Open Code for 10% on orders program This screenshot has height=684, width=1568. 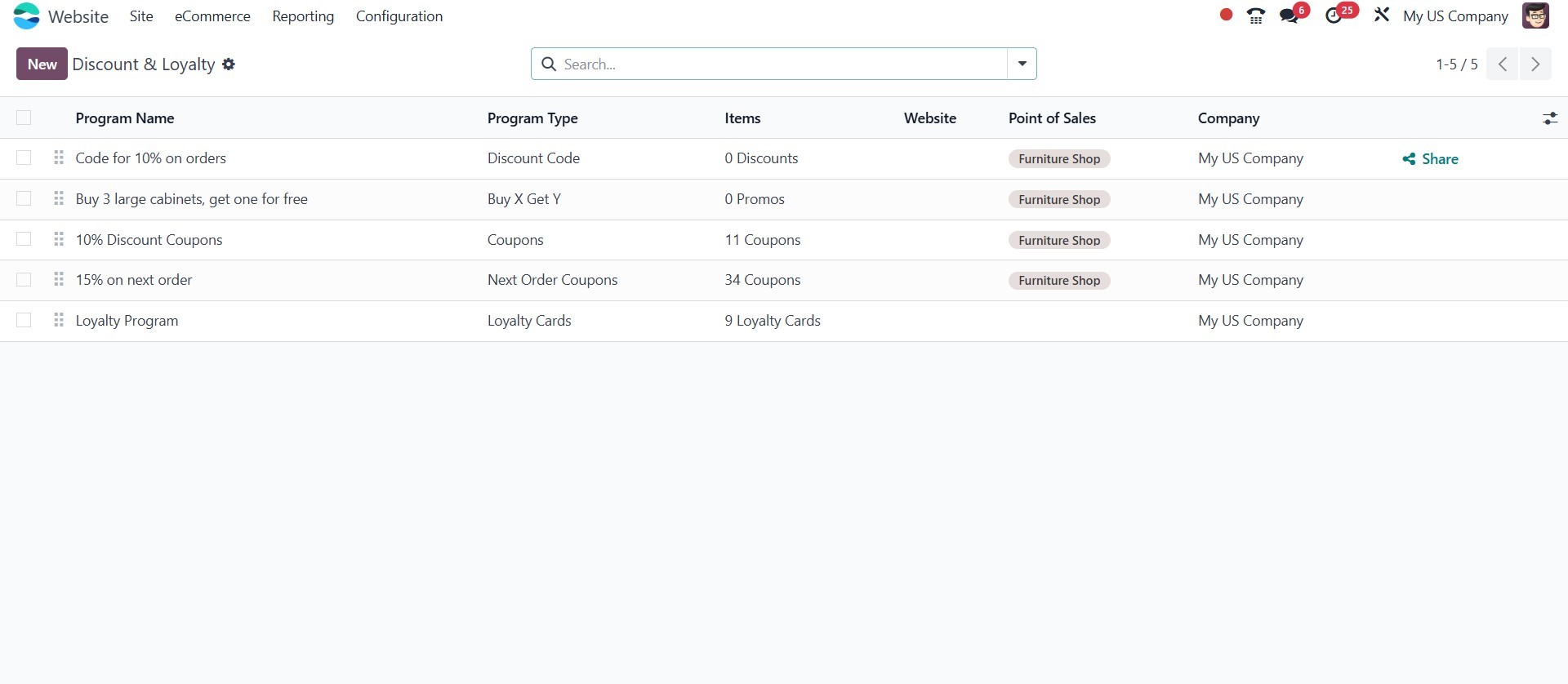point(151,158)
